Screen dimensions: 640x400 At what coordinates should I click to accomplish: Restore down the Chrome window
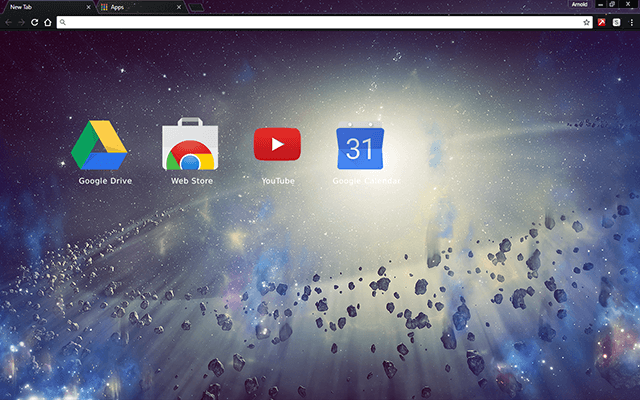click(612, 4)
